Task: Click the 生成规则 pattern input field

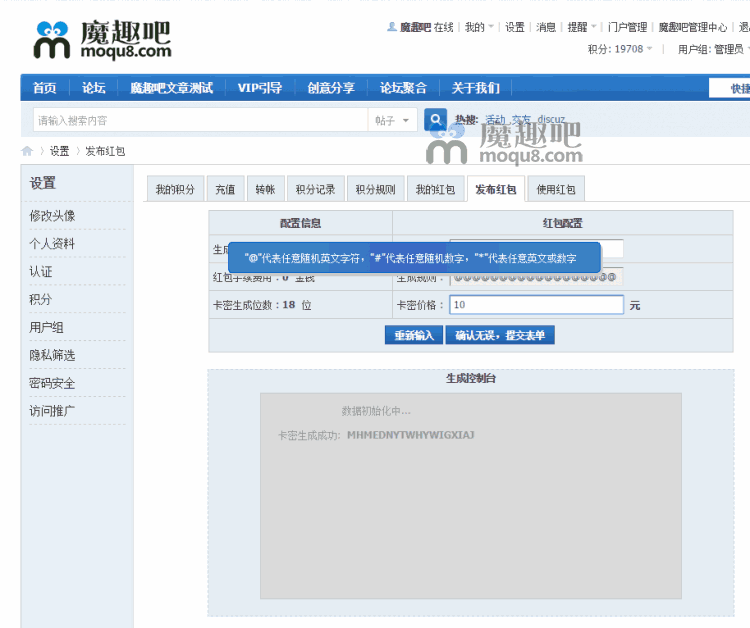Action: [x=536, y=277]
